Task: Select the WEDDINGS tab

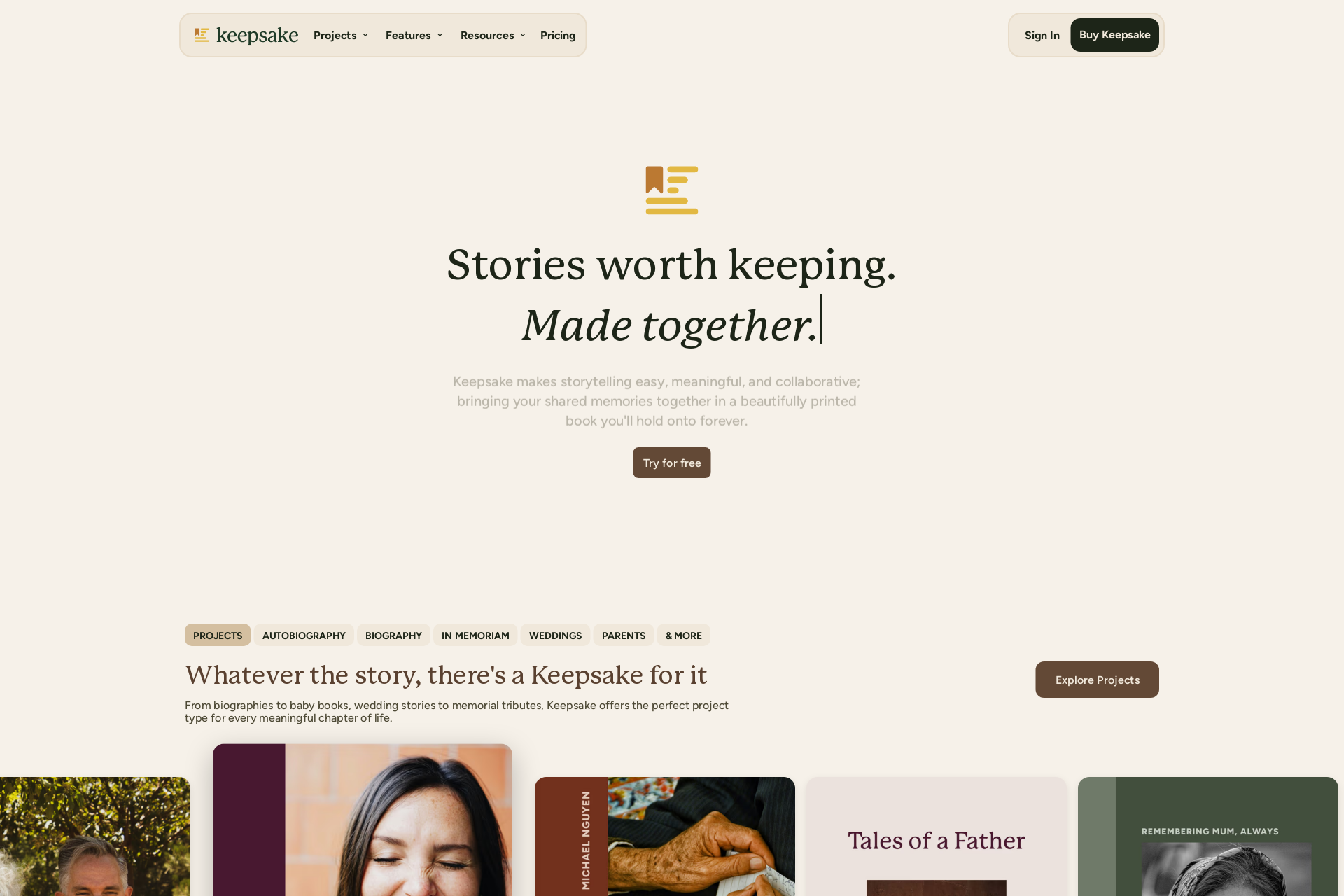Action: click(x=555, y=635)
